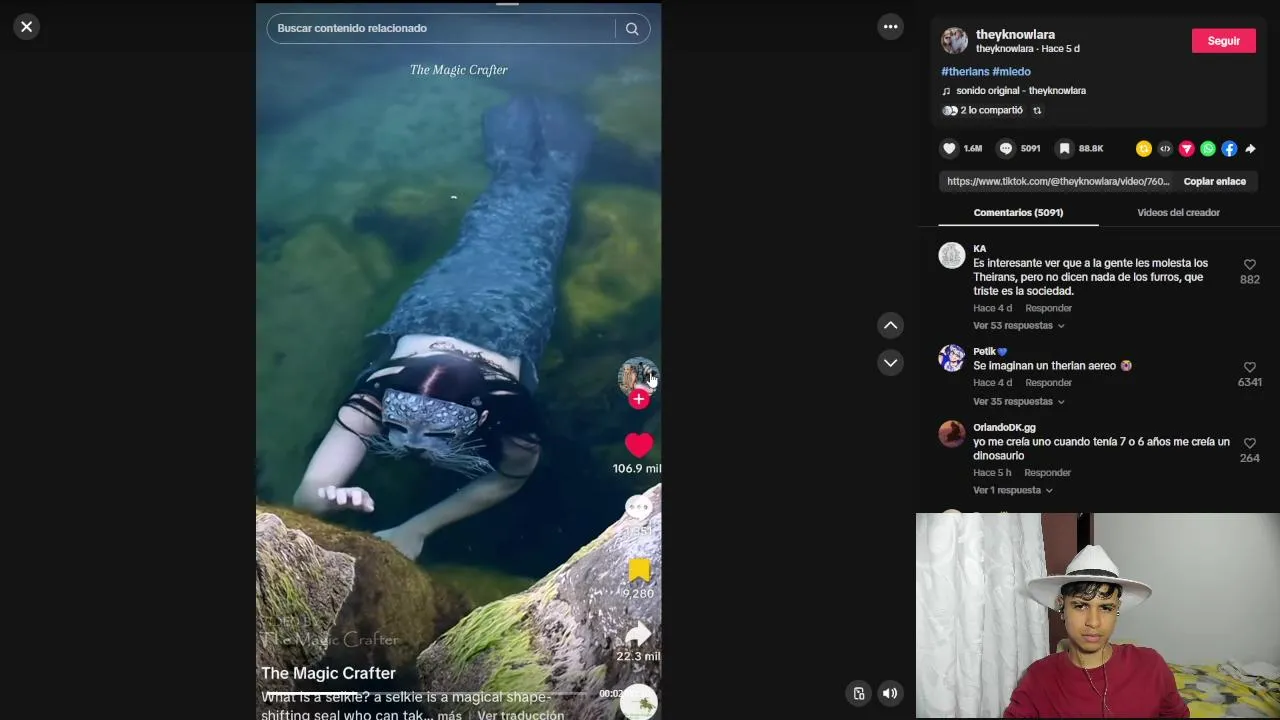Click the embed code icon
Screen dimensions: 1280x720
click(1165, 149)
